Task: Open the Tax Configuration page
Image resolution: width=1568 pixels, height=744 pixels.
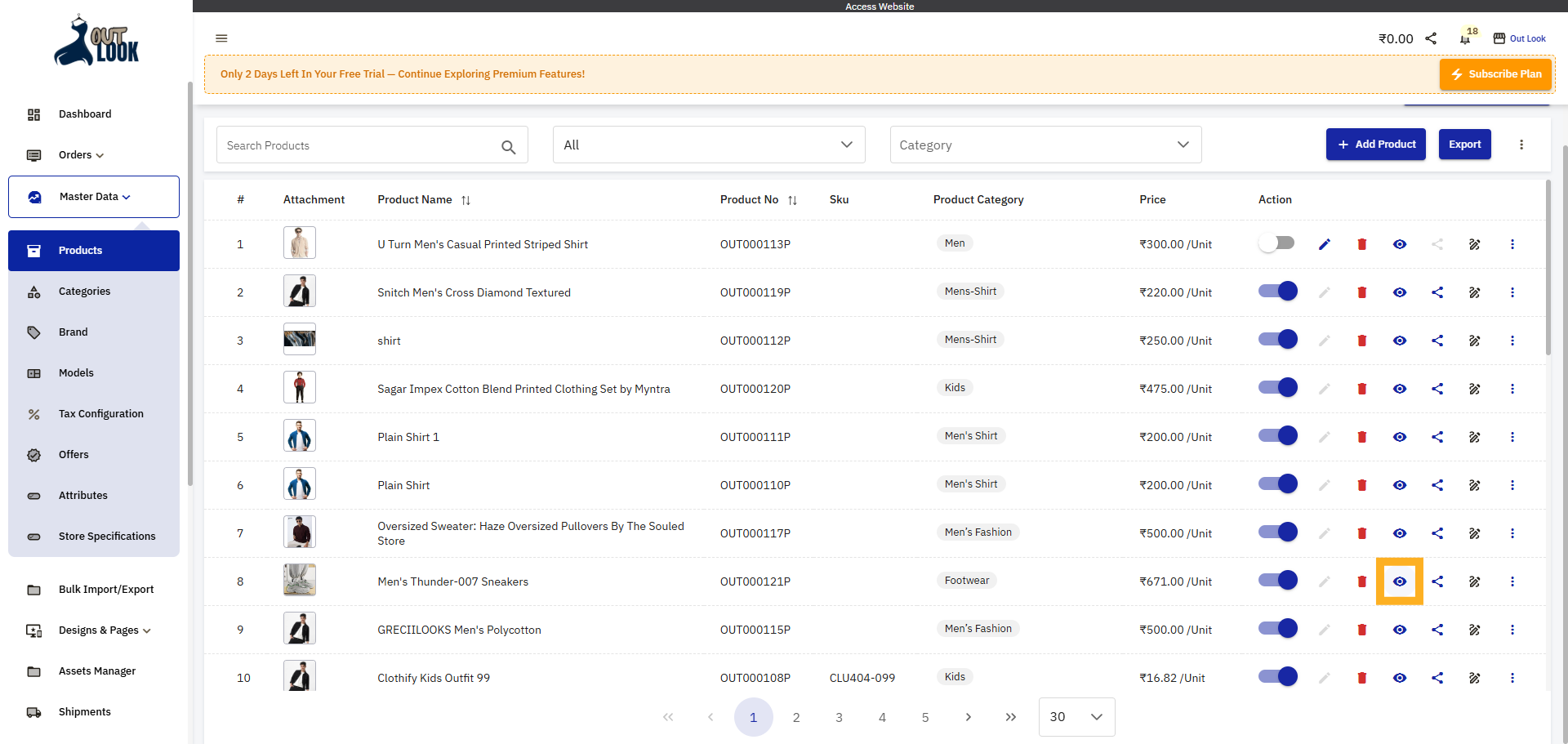Action: pyautogui.click(x=99, y=413)
